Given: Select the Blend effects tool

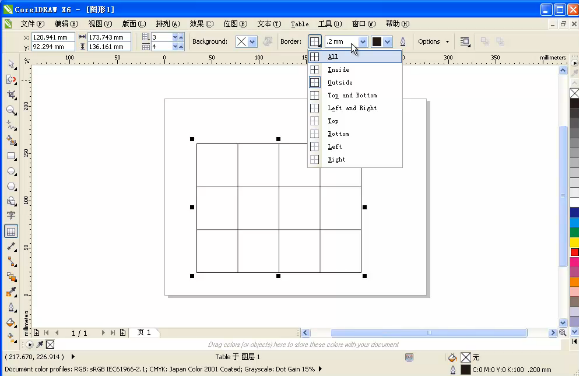Looking at the screenshot, I should [x=11, y=277].
